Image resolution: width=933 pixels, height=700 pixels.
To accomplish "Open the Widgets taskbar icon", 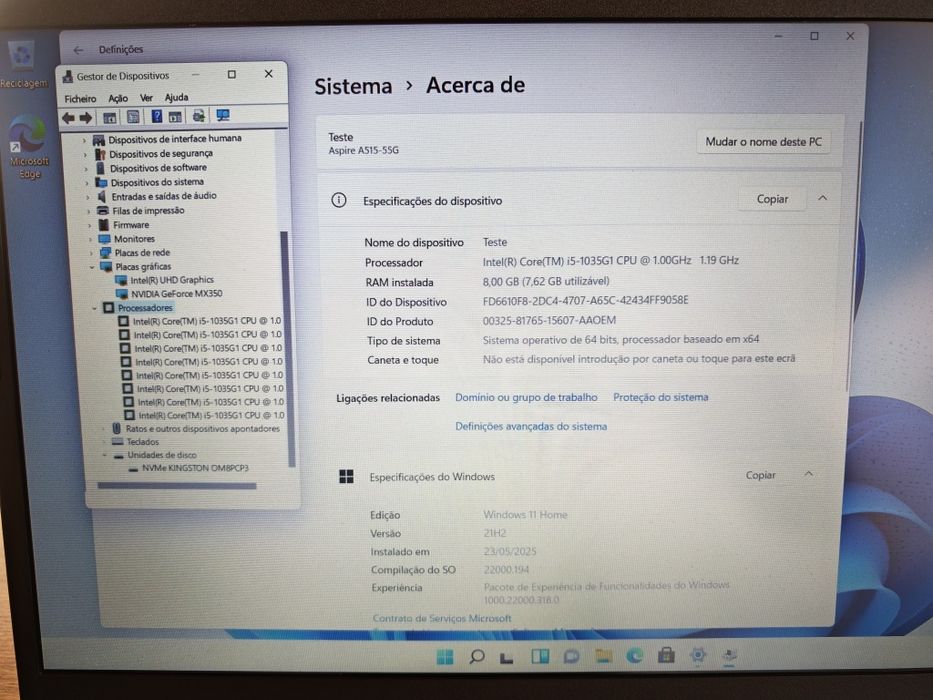I will click(540, 656).
